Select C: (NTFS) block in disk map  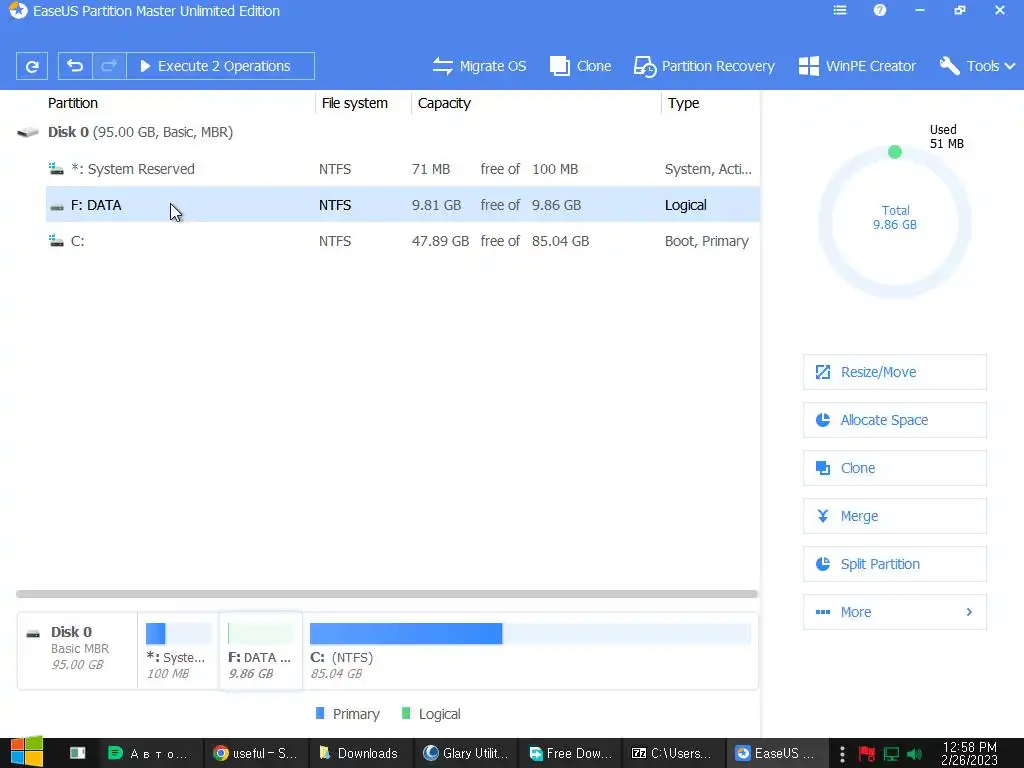click(530, 650)
